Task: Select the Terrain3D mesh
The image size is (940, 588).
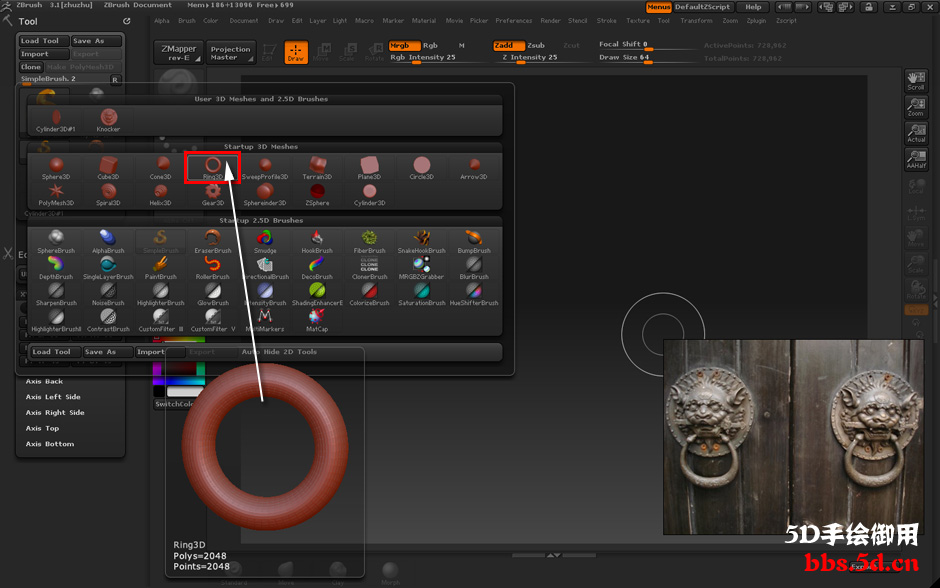Action: coord(317,168)
